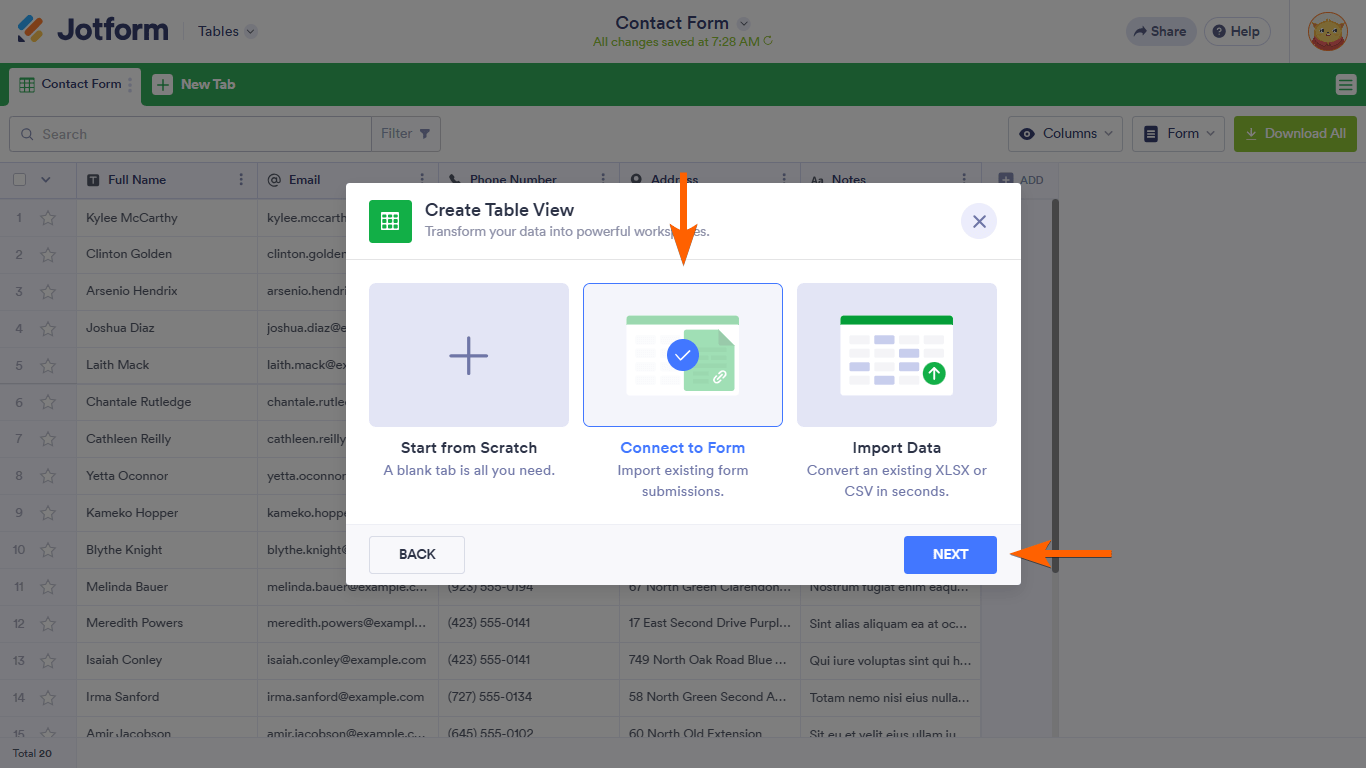Click irma.sanford@example.com email cell
1366x768 pixels.
[348, 697]
